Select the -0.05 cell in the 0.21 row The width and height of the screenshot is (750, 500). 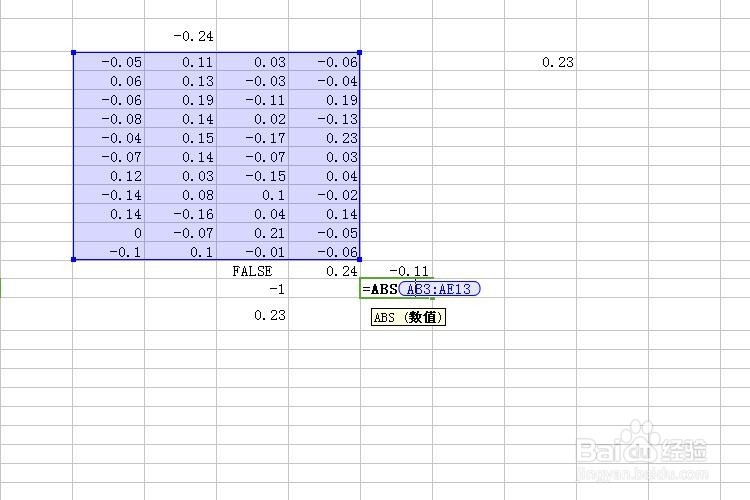(324, 233)
